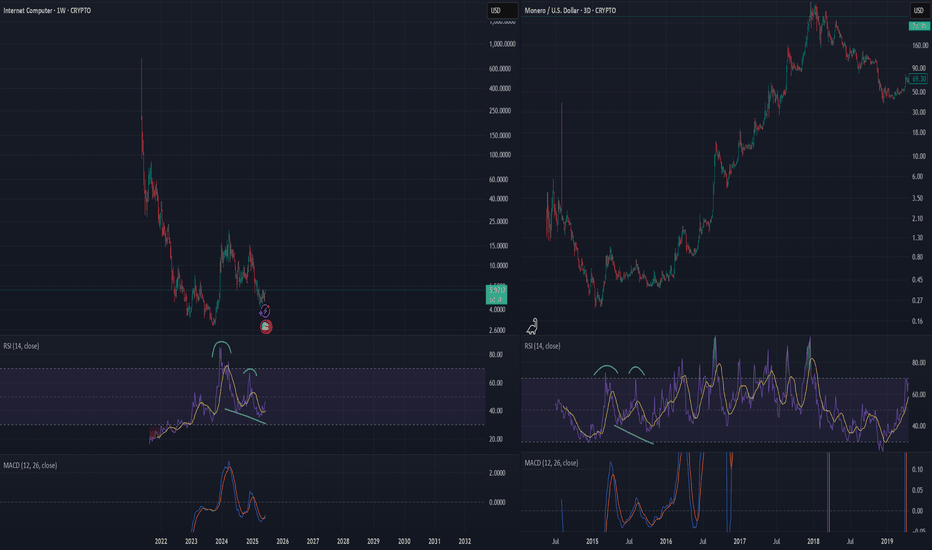Click the 3.50 label on Monero price scale
Screen dimensions: 932x550
click(918, 198)
